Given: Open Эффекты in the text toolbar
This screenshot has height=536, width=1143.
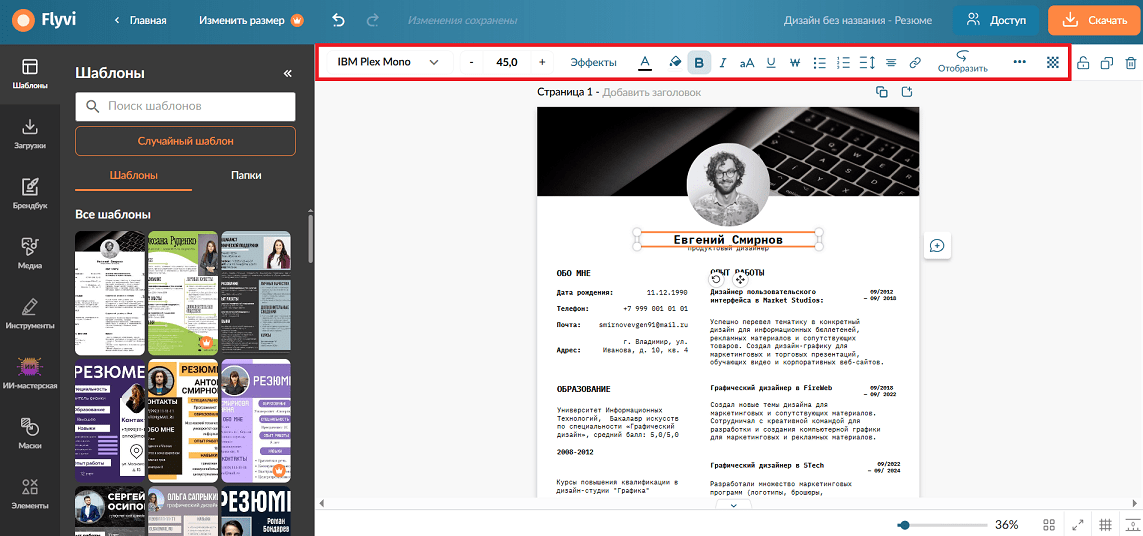Looking at the screenshot, I should click(x=593, y=63).
